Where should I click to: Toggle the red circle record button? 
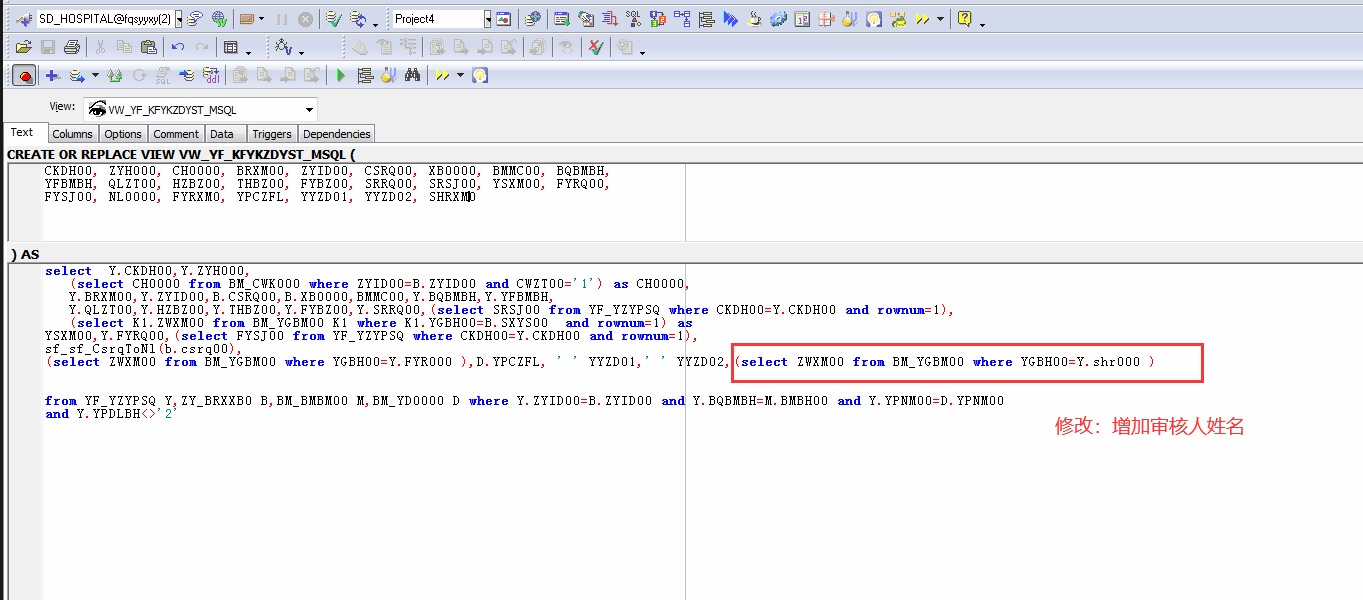(24, 75)
